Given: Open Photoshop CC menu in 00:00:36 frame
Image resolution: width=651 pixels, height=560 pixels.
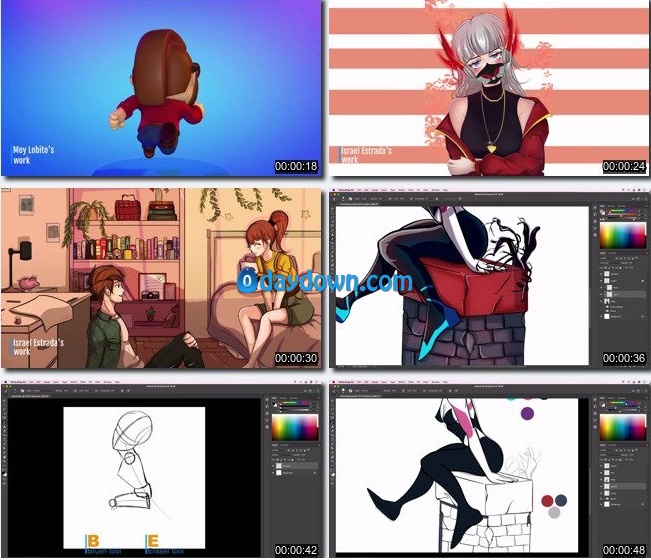Looking at the screenshot, I should (x=347, y=190).
